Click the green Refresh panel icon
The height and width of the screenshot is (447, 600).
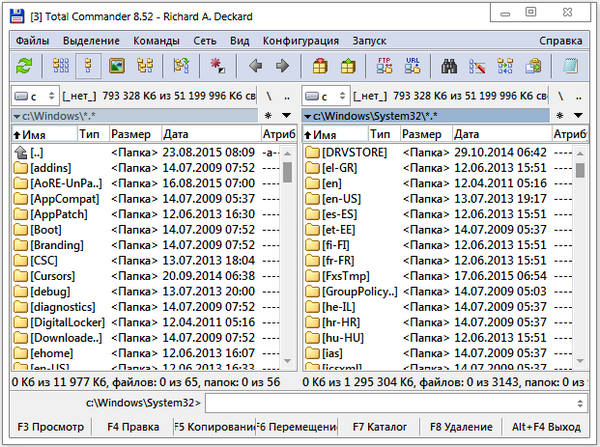[x=24, y=66]
